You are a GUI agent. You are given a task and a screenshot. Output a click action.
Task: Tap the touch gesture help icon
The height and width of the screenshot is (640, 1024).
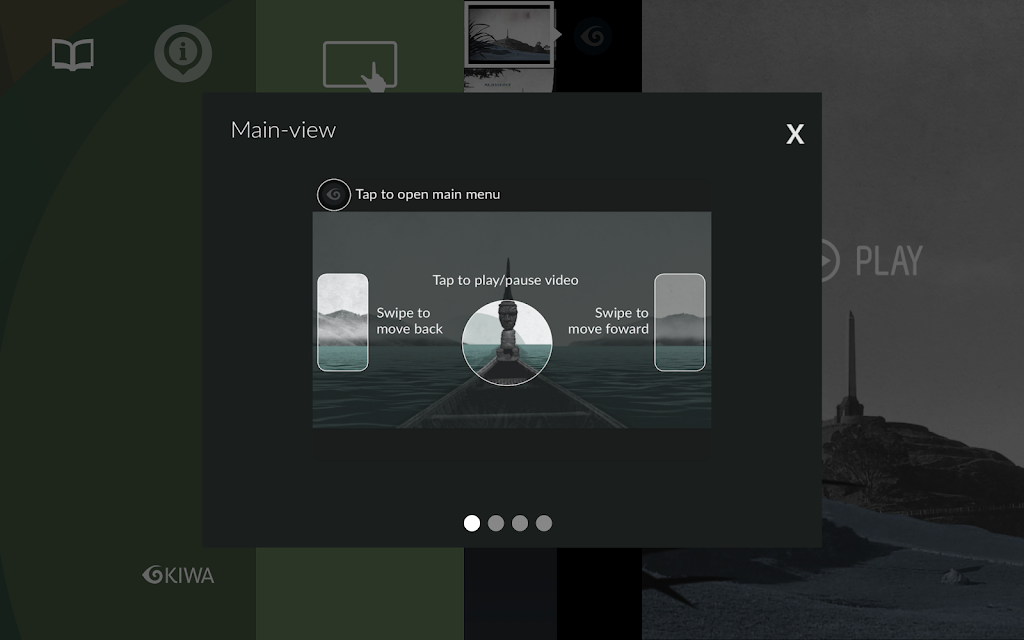[360, 66]
